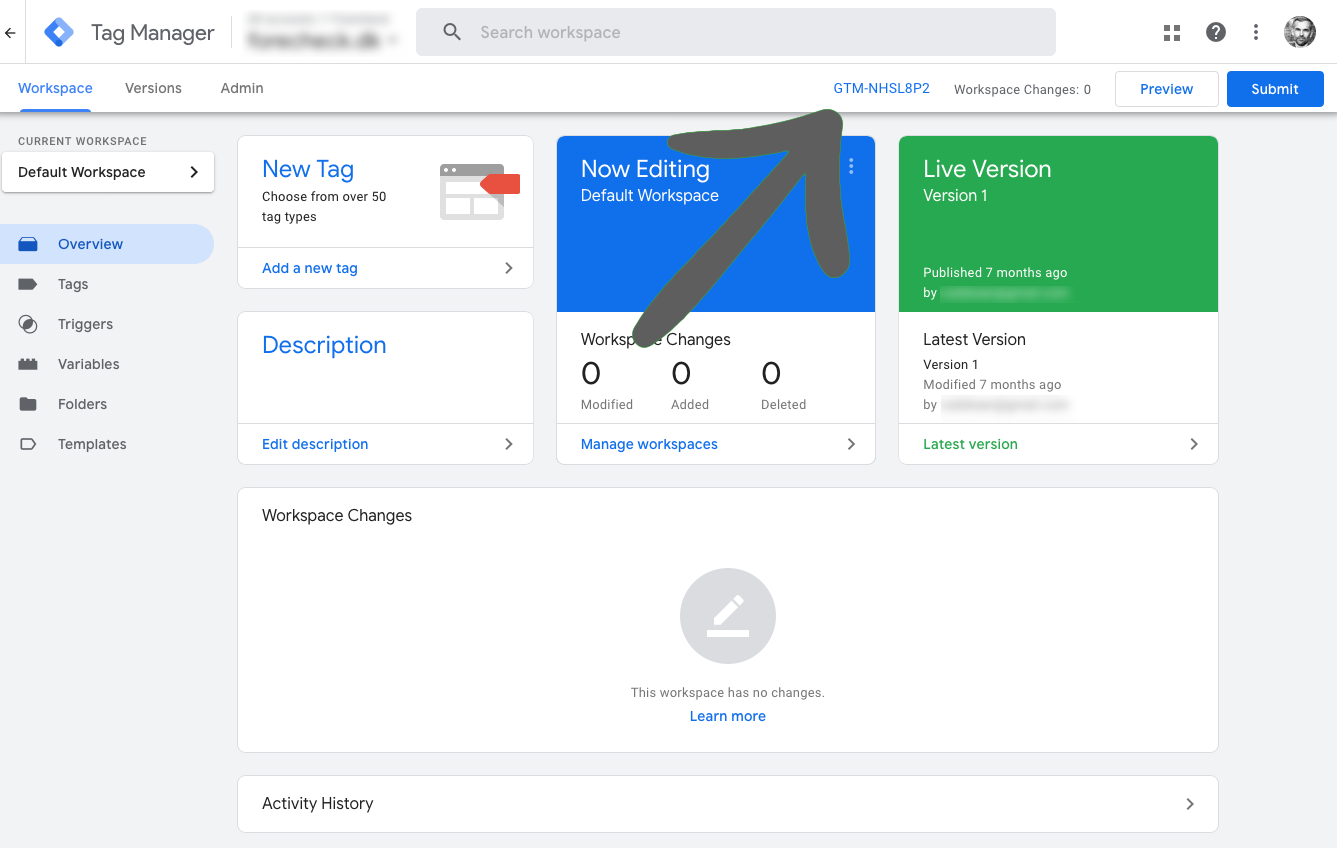The image size is (1337, 848).
Task: Click the Templates outline icon in sidebar
Action: pos(28,444)
